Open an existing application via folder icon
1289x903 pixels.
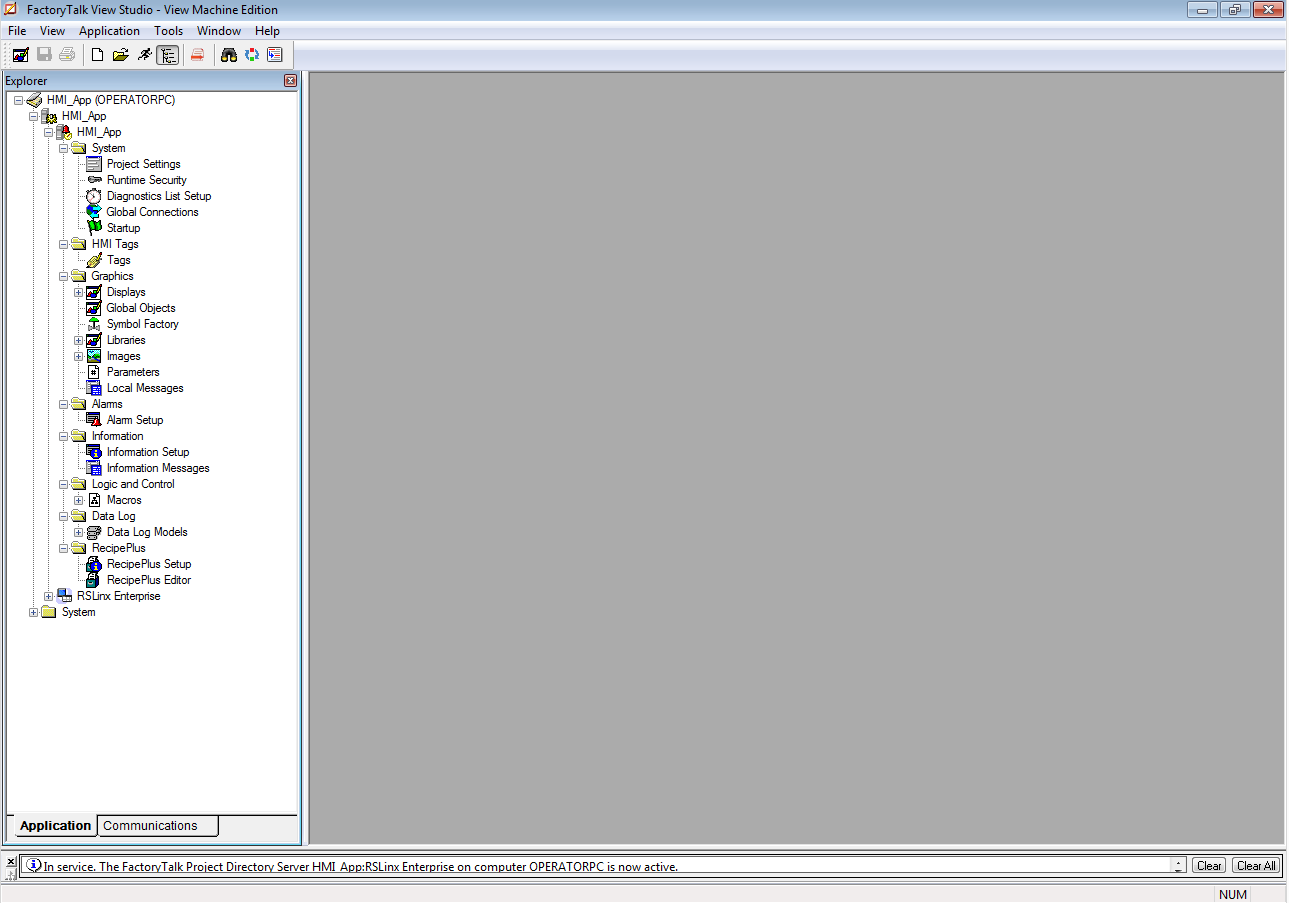click(x=120, y=55)
